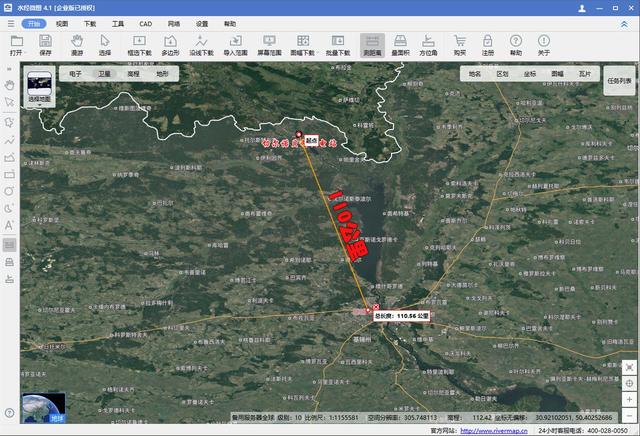Select text annotation A tool in sidebar

9,225
